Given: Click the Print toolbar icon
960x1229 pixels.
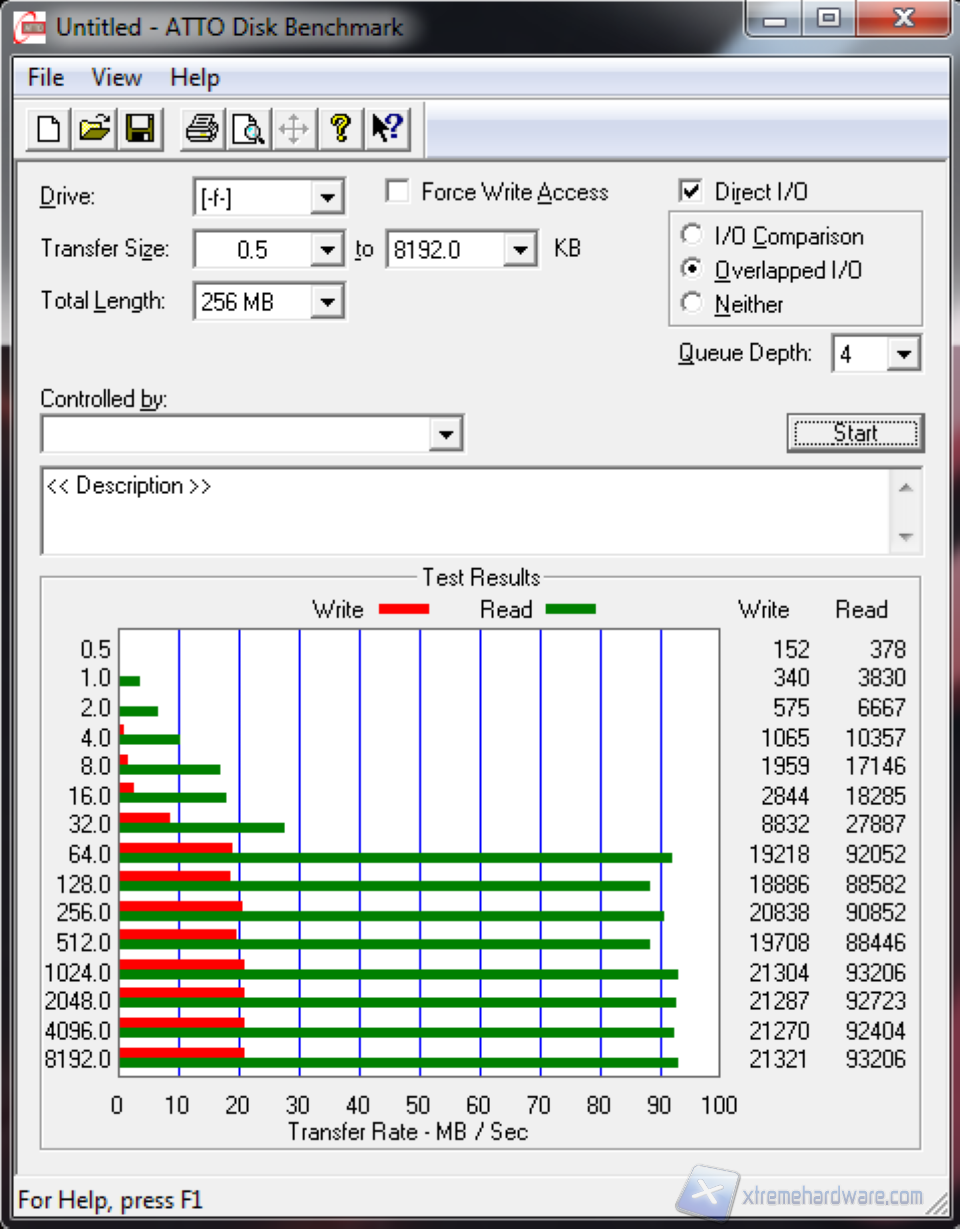Looking at the screenshot, I should (x=201, y=129).
